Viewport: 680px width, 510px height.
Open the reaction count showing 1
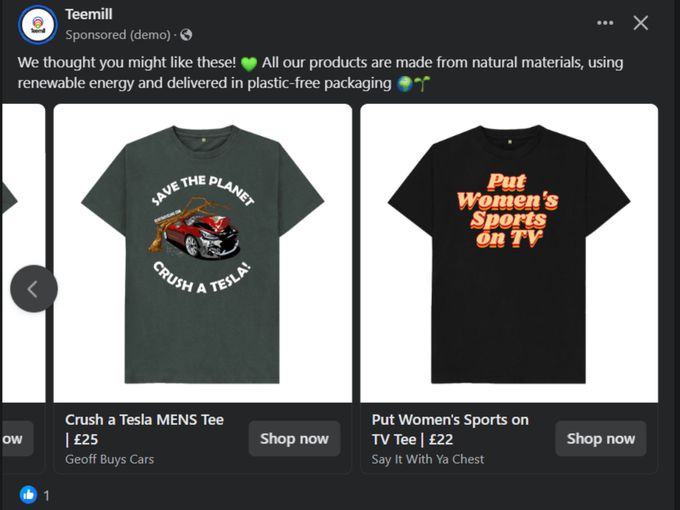pos(46,495)
